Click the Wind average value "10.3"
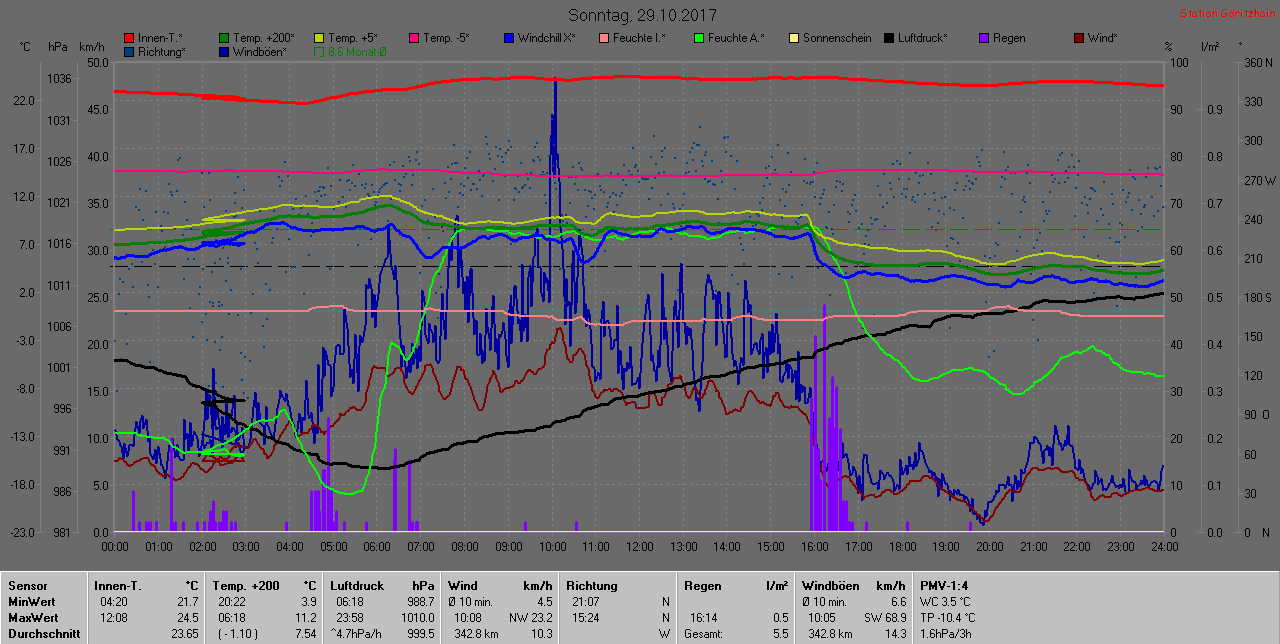 tap(541, 634)
